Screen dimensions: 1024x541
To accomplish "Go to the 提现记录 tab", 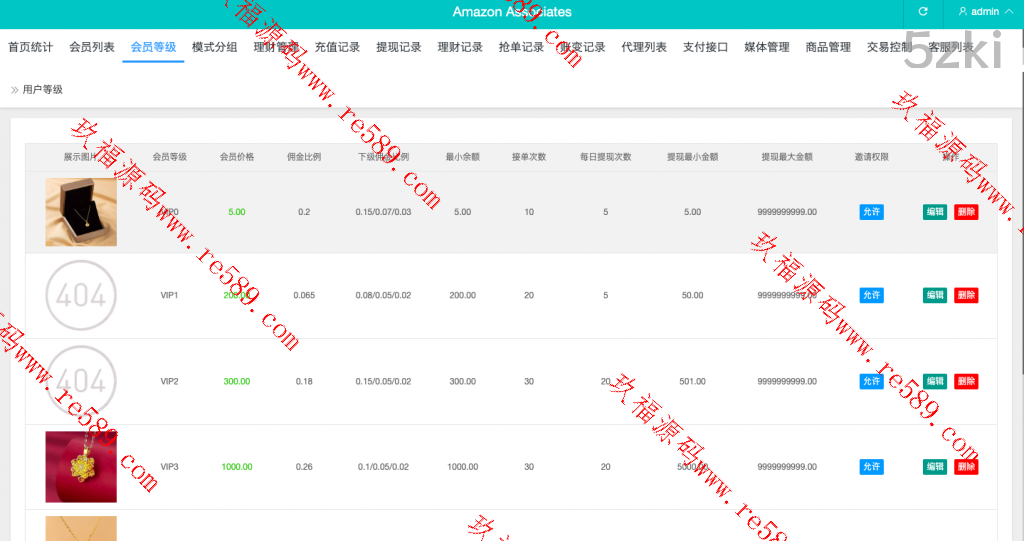I will (398, 47).
